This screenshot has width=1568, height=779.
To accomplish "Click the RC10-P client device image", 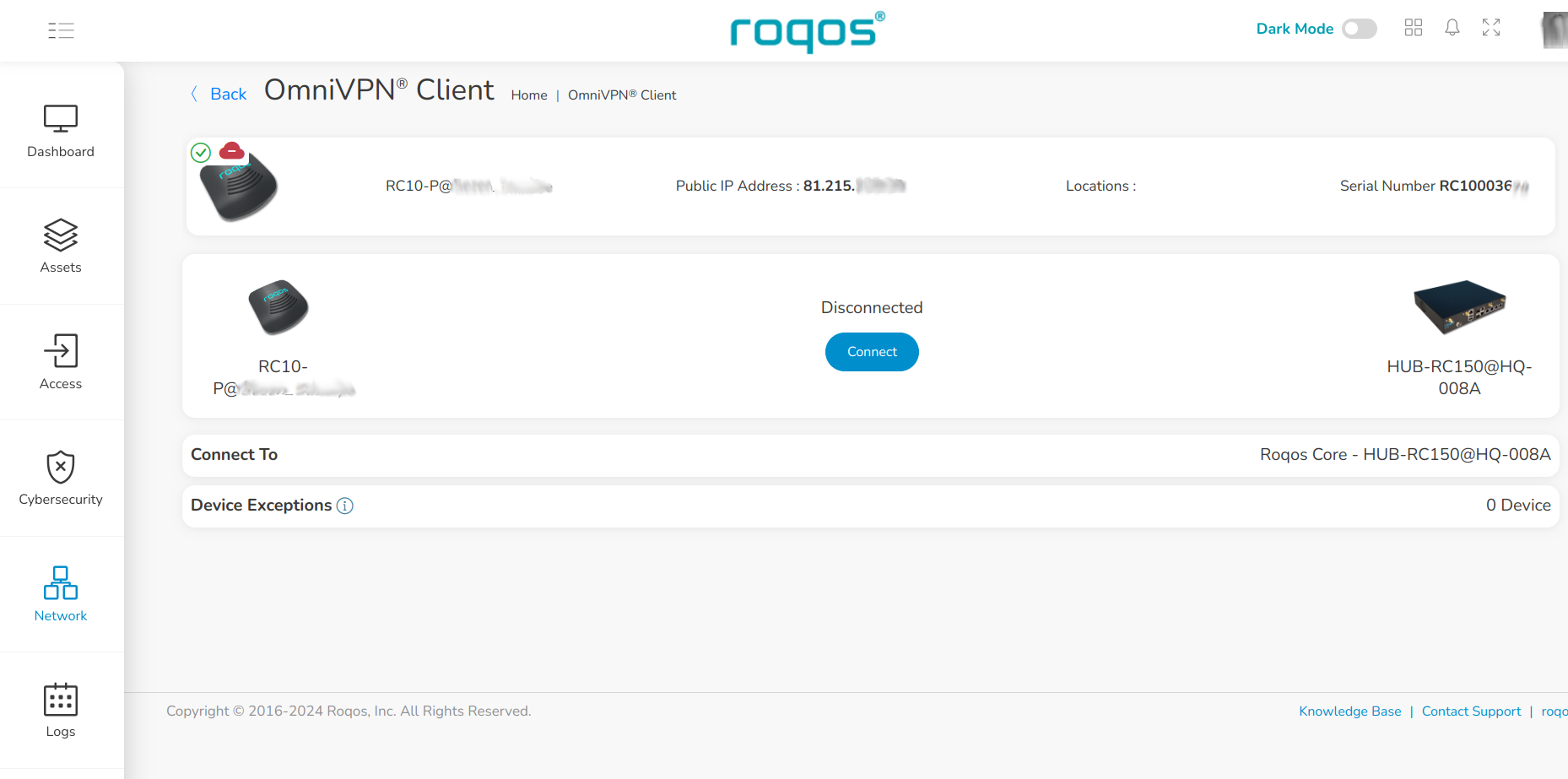I will [x=279, y=307].
